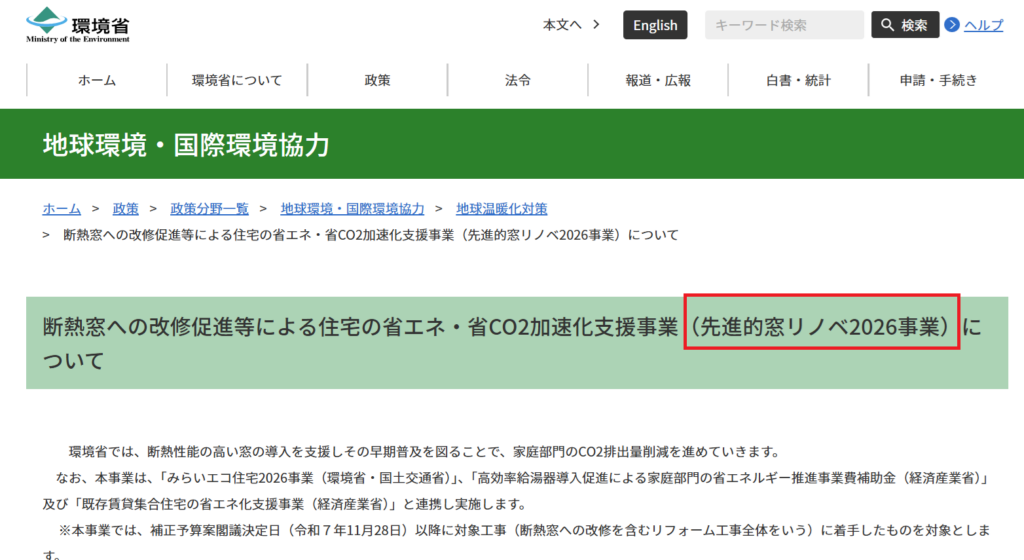Click the green 地球環境・国際環境協力 banner heading
This screenshot has height=560, width=1024.
click(186, 145)
